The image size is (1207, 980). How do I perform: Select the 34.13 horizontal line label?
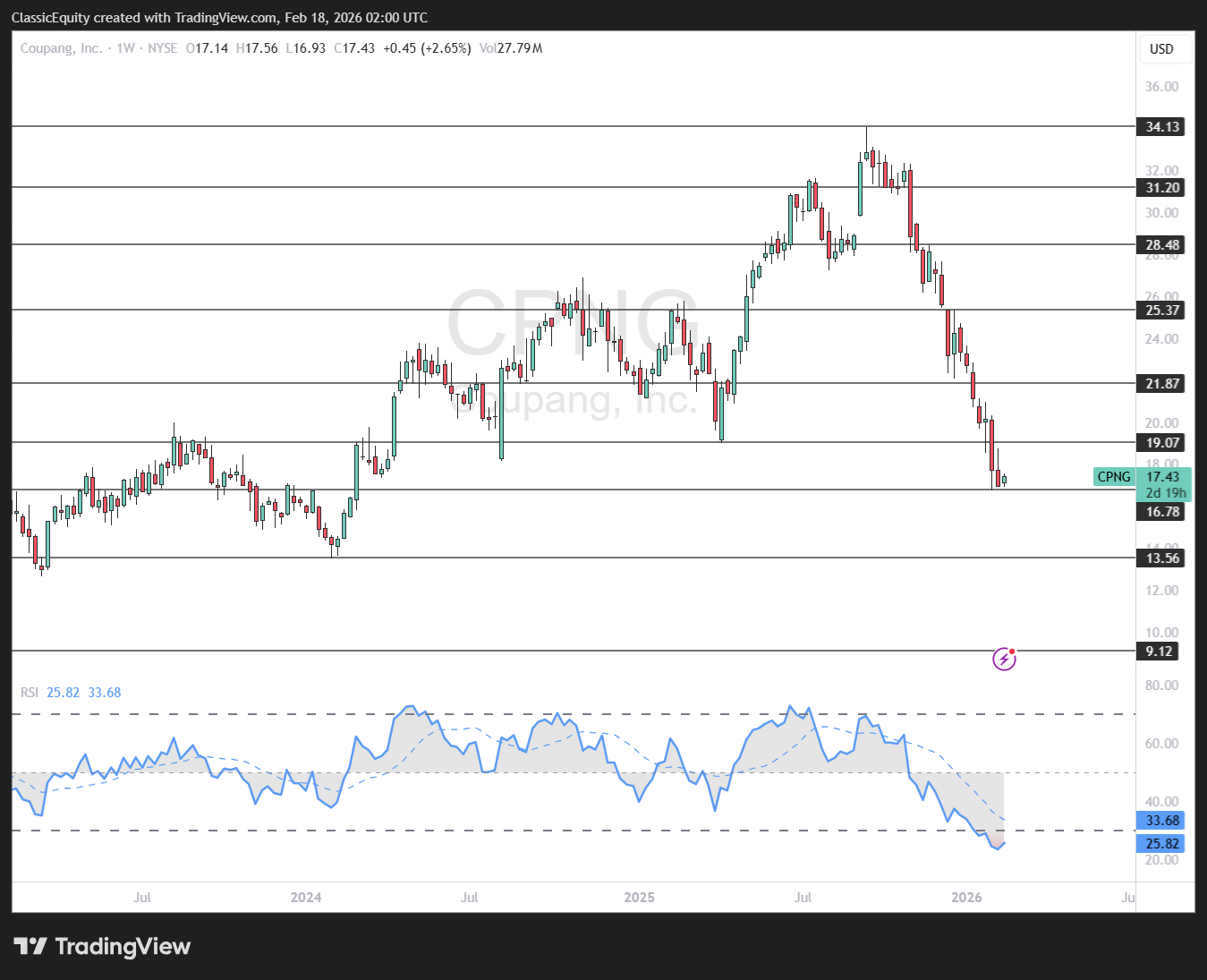[1162, 127]
